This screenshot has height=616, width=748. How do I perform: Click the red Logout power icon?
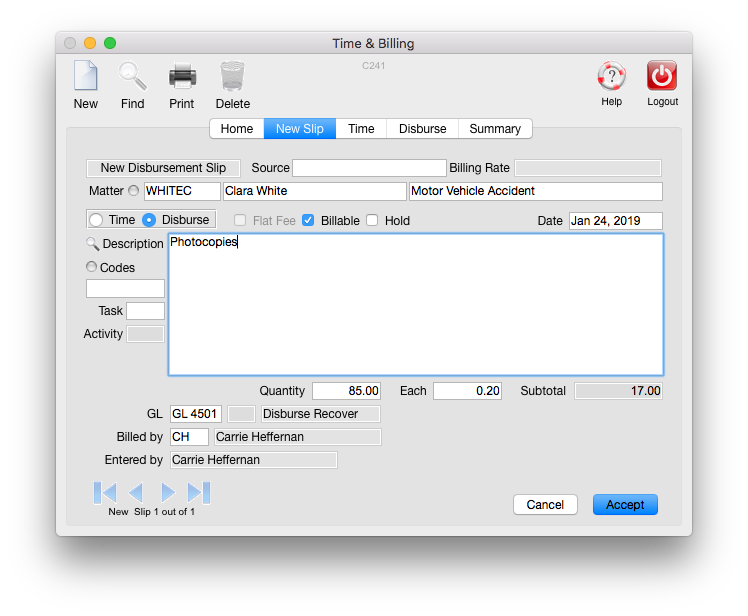coord(662,77)
